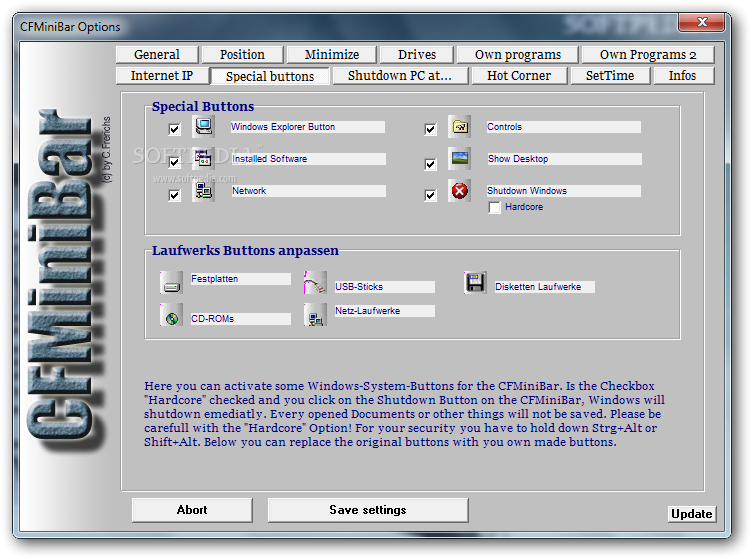Close the CFMiniBar Options window
The image size is (752, 559).
pyautogui.click(x=702, y=22)
